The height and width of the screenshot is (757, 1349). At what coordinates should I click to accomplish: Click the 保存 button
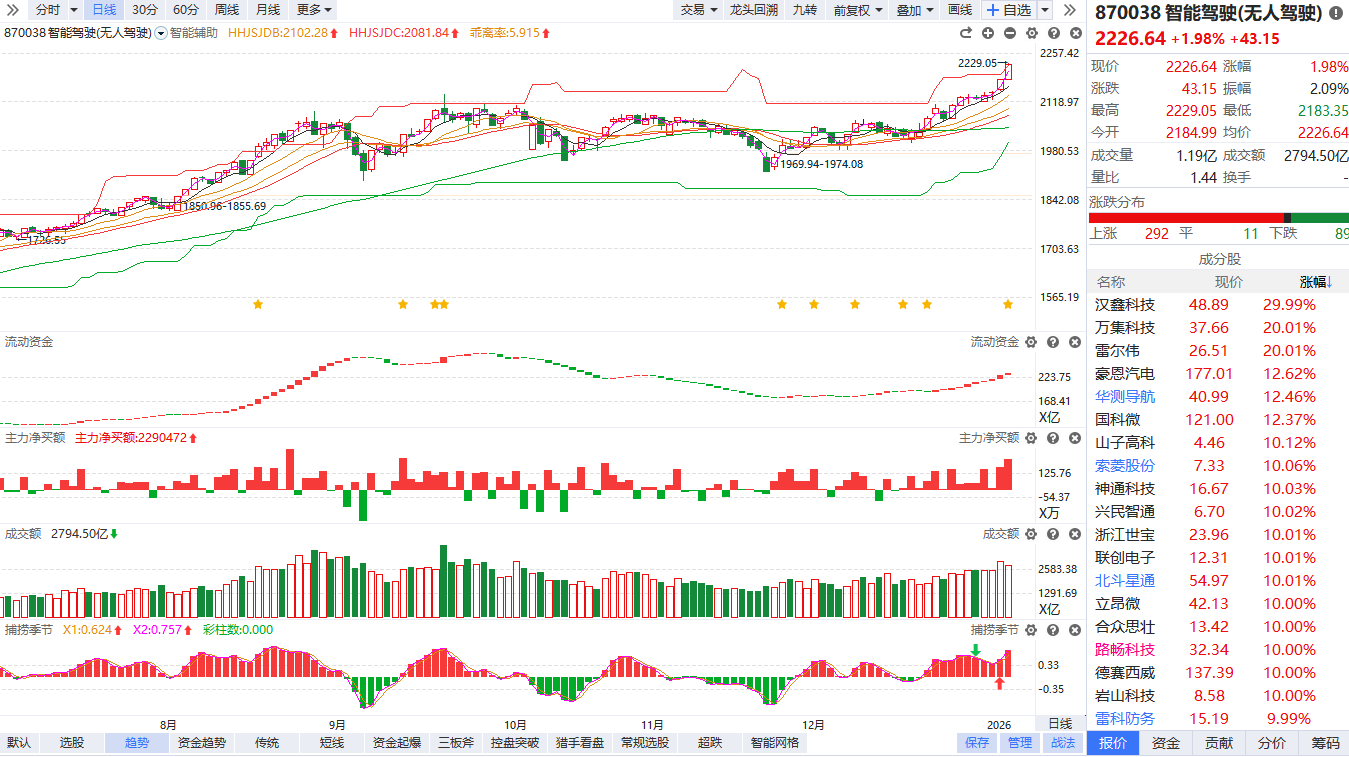tap(977, 743)
